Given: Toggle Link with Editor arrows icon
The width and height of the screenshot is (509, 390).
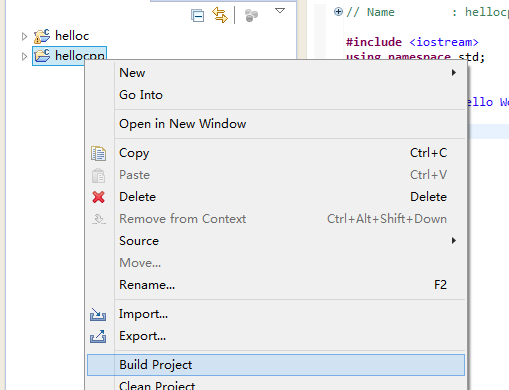Looking at the screenshot, I should [220, 15].
